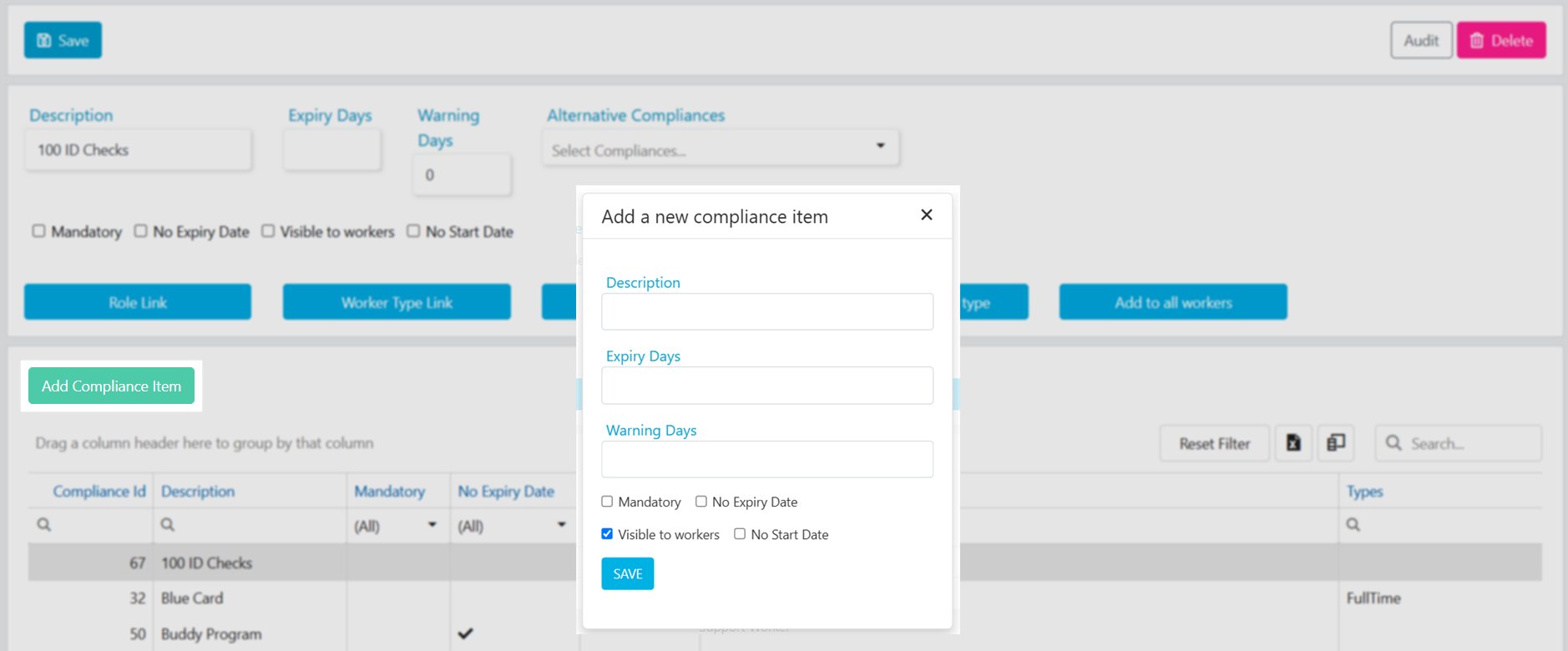Tick the background Mandatory checkbox
This screenshot has height=651, width=1568.
click(x=38, y=231)
